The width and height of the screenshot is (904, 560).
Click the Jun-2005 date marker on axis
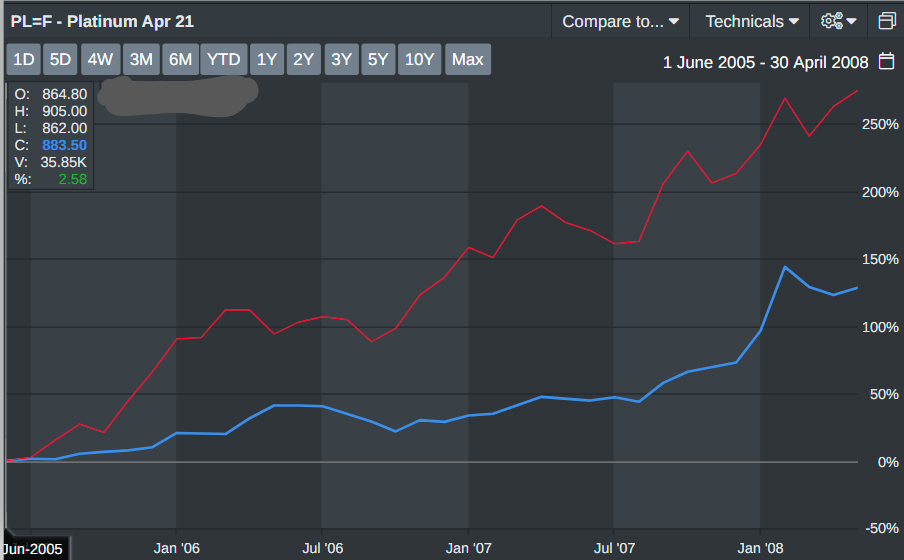click(33, 549)
